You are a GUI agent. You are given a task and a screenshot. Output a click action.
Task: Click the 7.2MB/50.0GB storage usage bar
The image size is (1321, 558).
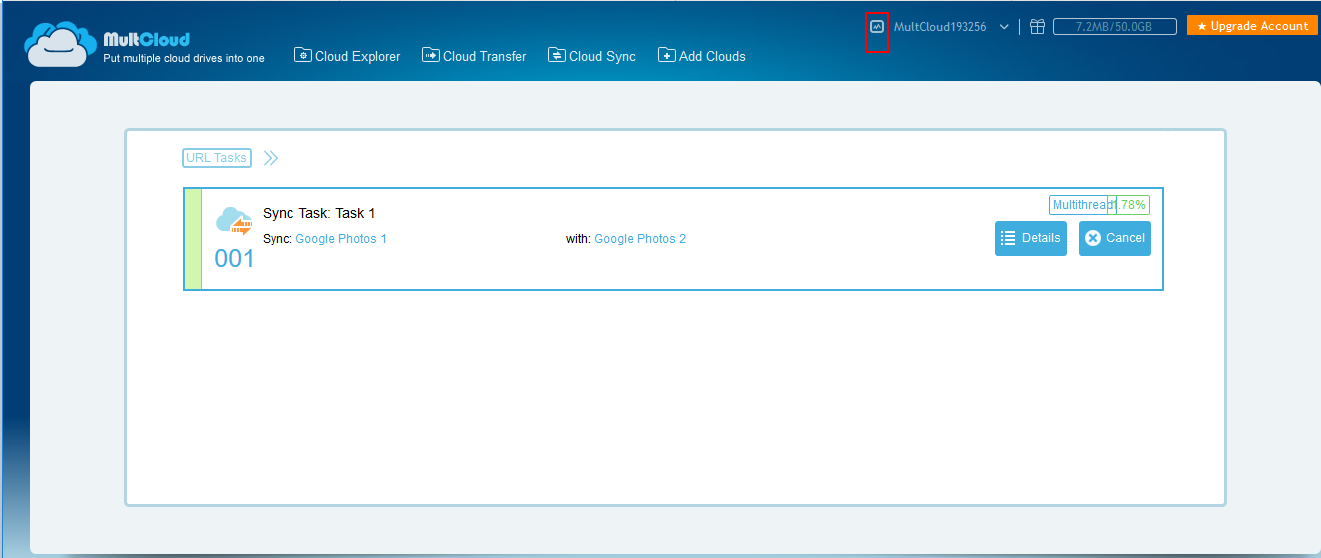[x=1113, y=27]
